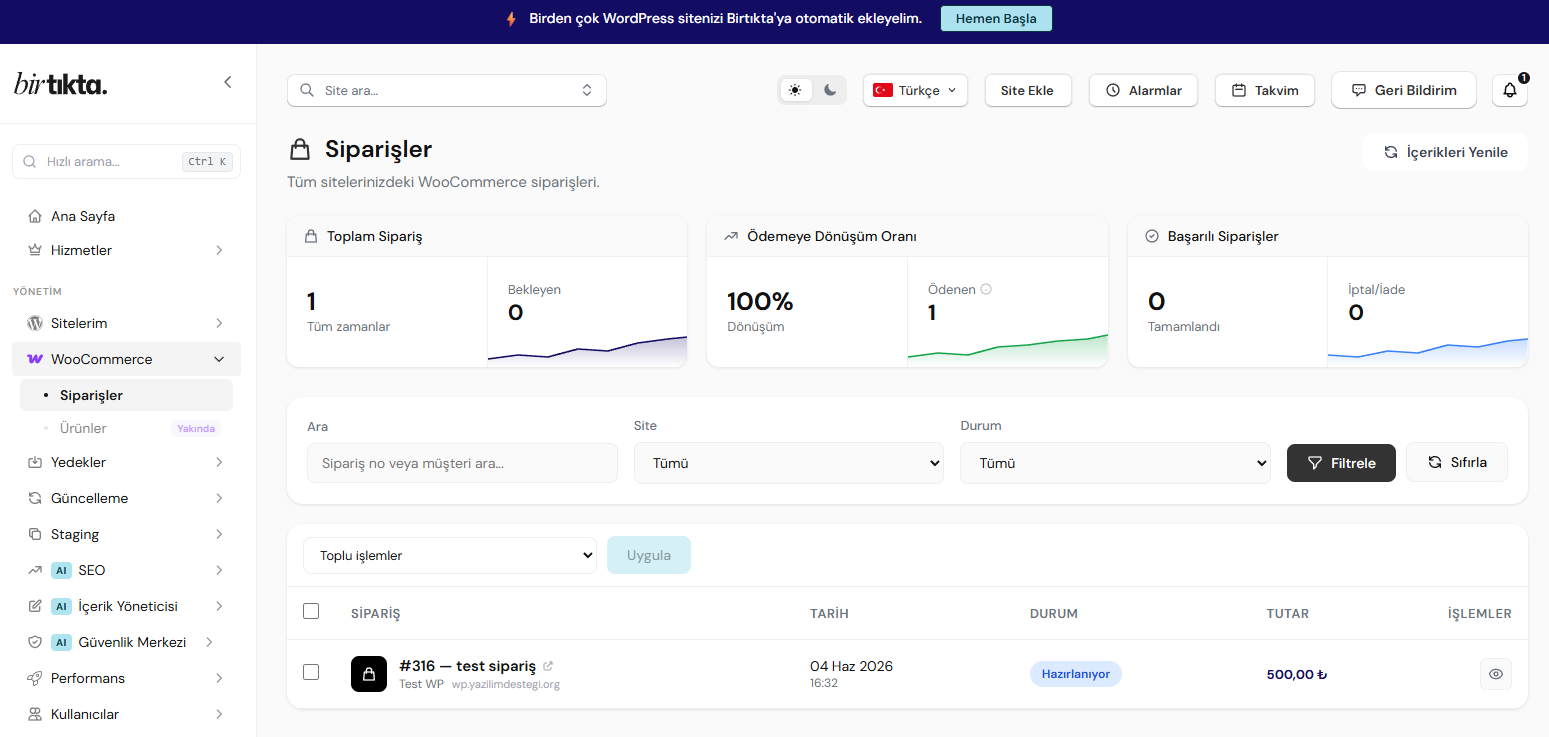Open the Türkçe language dropdown
Screen dimensions: 1549x737
pyautogui.click(x=915, y=90)
